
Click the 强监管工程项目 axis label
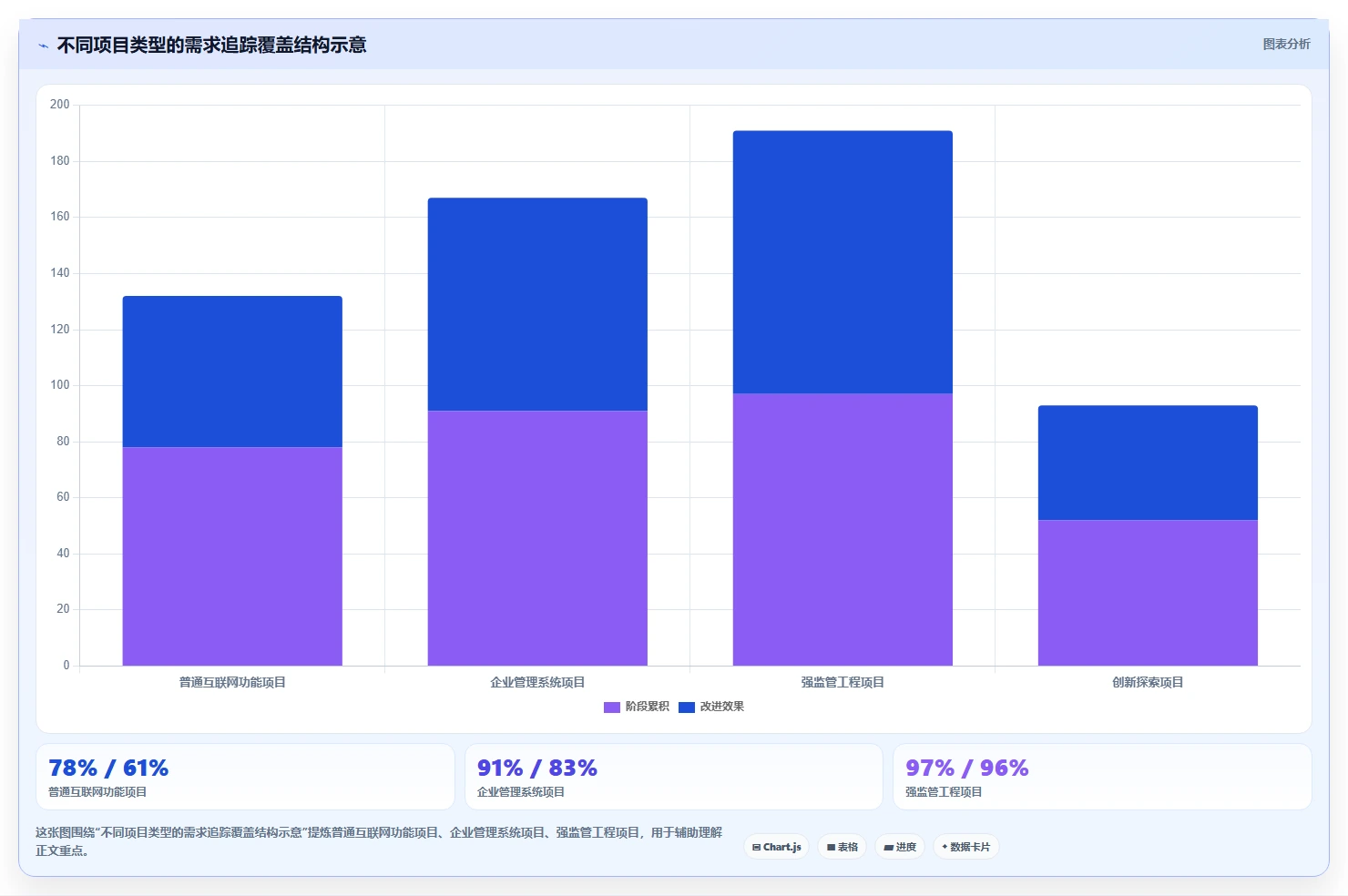pos(842,682)
